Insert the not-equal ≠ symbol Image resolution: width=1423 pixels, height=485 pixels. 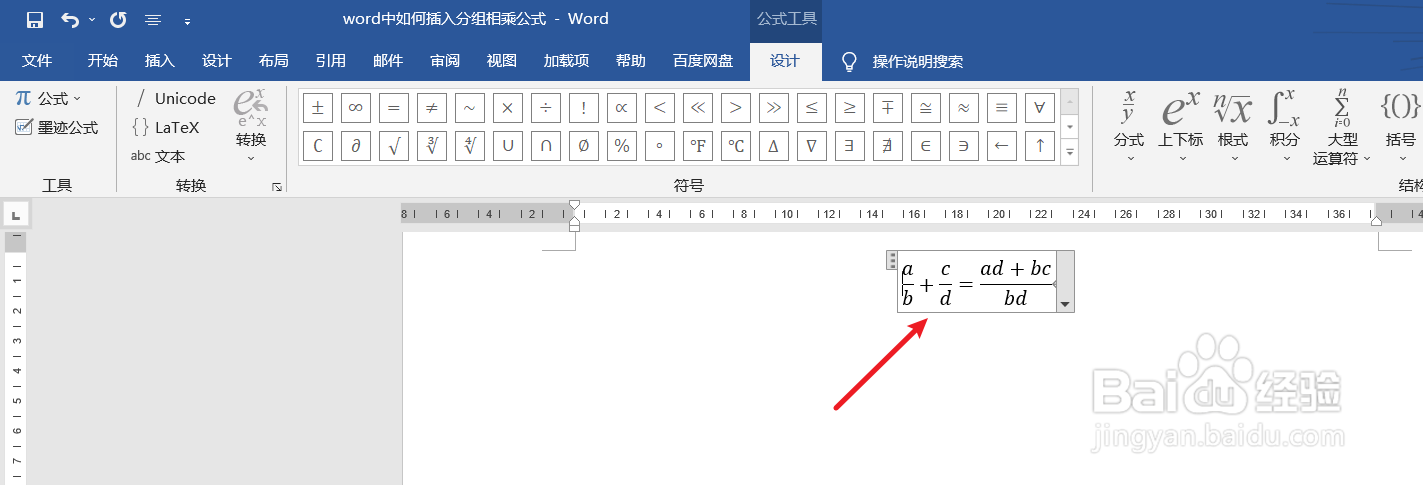(x=432, y=107)
